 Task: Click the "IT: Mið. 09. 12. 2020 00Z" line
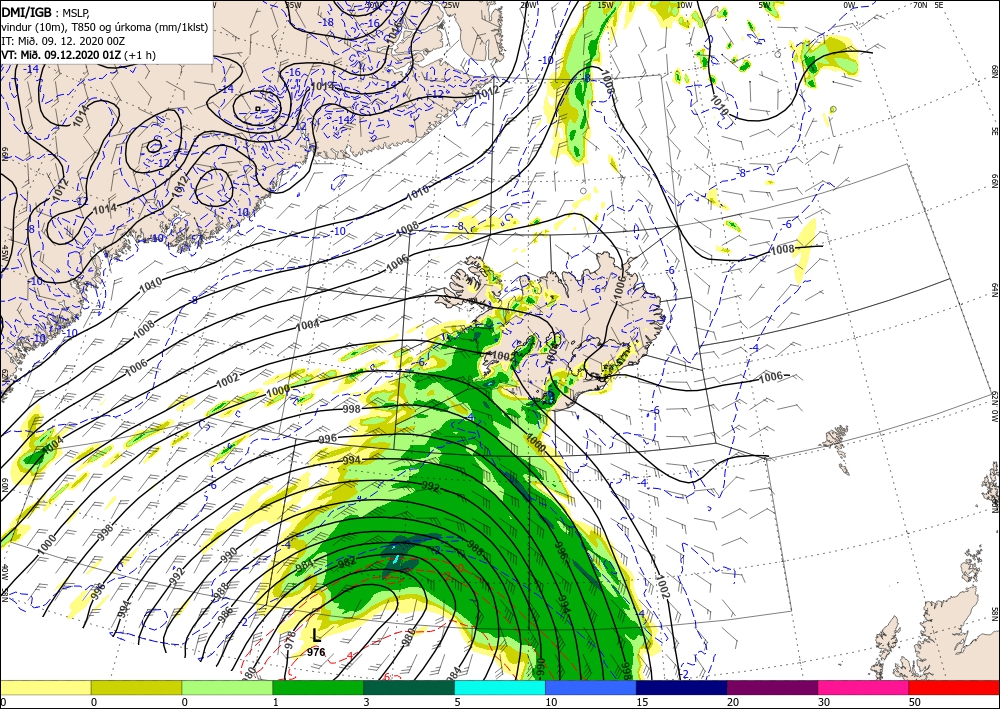[63, 41]
